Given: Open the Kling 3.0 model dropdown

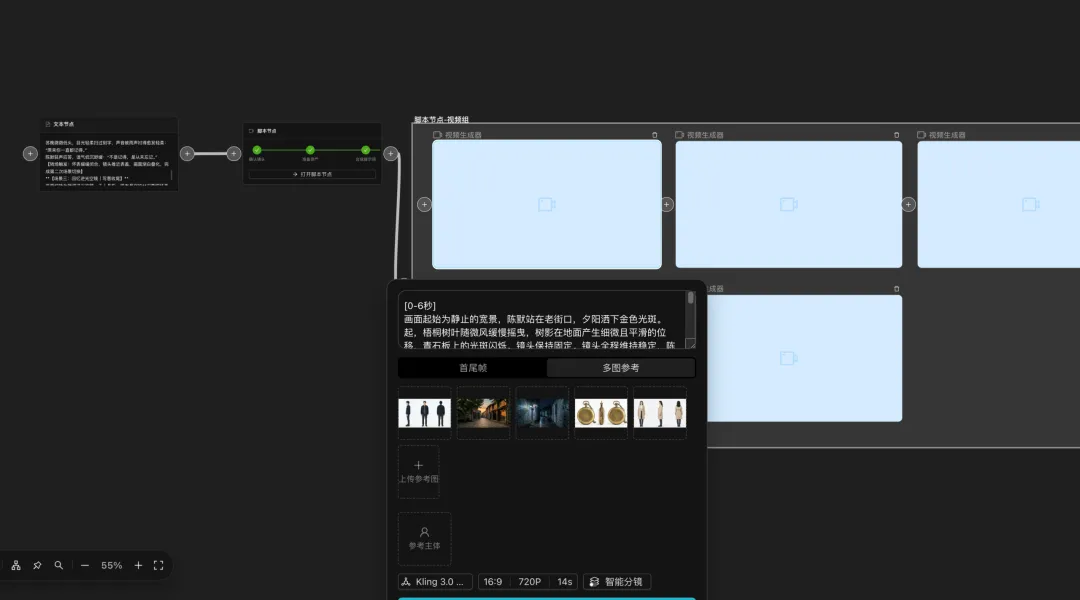Looking at the screenshot, I should click(435, 581).
